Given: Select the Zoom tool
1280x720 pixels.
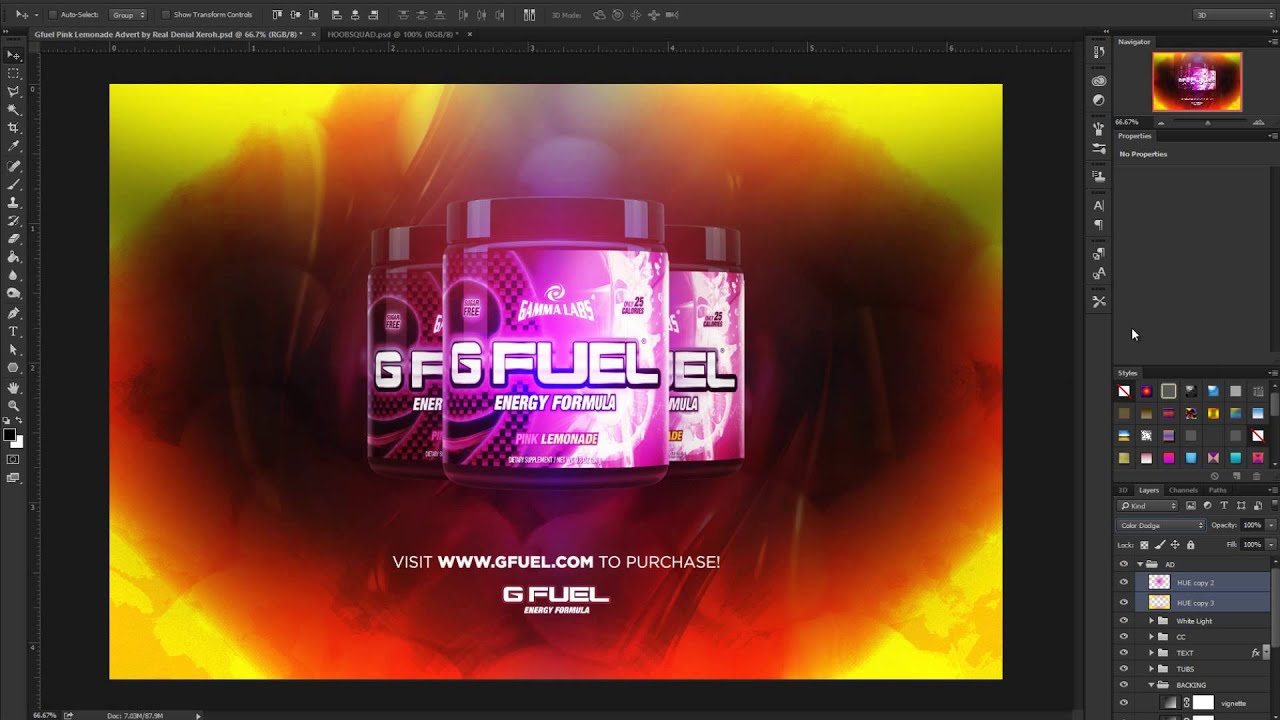Looking at the screenshot, I should [x=14, y=405].
